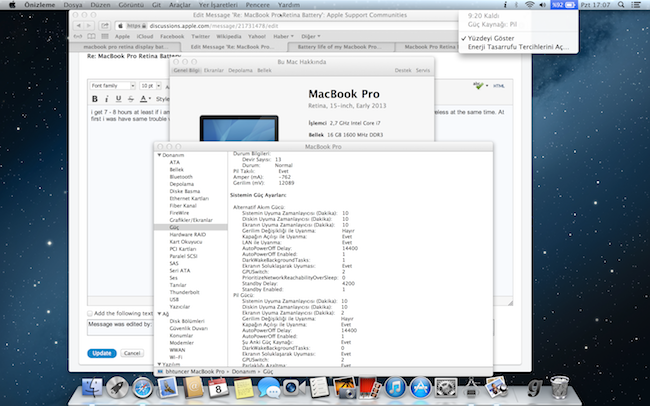Screen dimensions: 650x406
Task: Open Font family dropdown
Action: coord(113,85)
